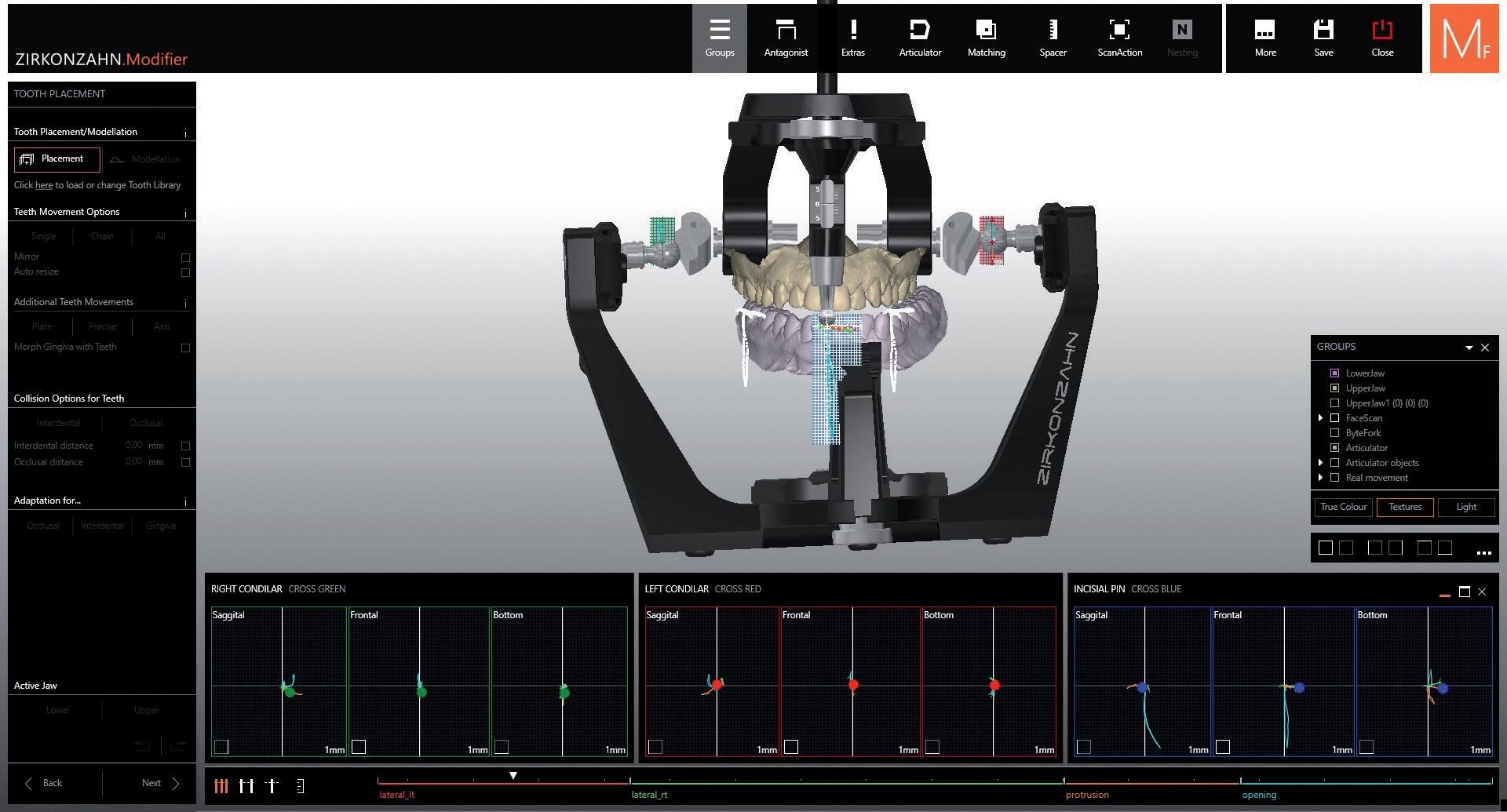Toggle LowerJaw group visibility
The height and width of the screenshot is (812, 1507).
pyautogui.click(x=1334, y=373)
